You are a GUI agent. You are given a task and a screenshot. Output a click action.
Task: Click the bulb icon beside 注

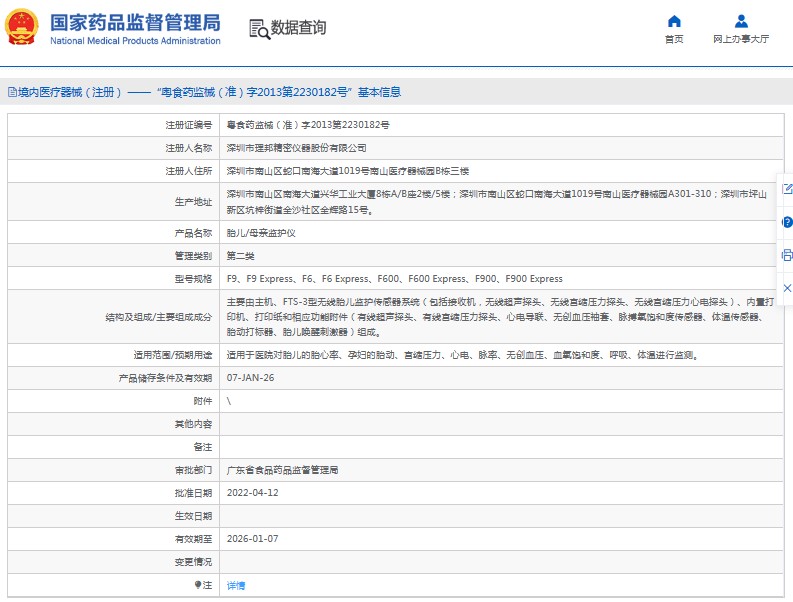pos(197,584)
